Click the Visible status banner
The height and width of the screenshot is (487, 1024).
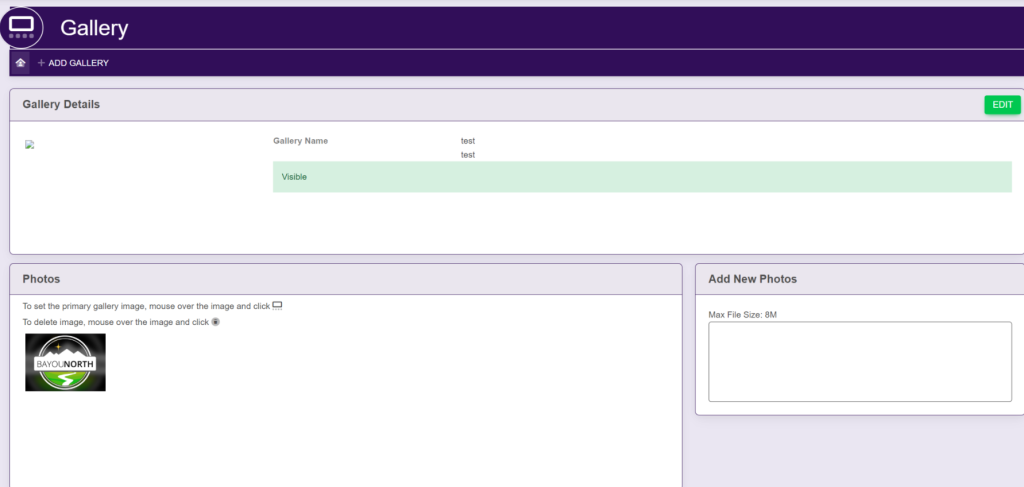point(641,177)
